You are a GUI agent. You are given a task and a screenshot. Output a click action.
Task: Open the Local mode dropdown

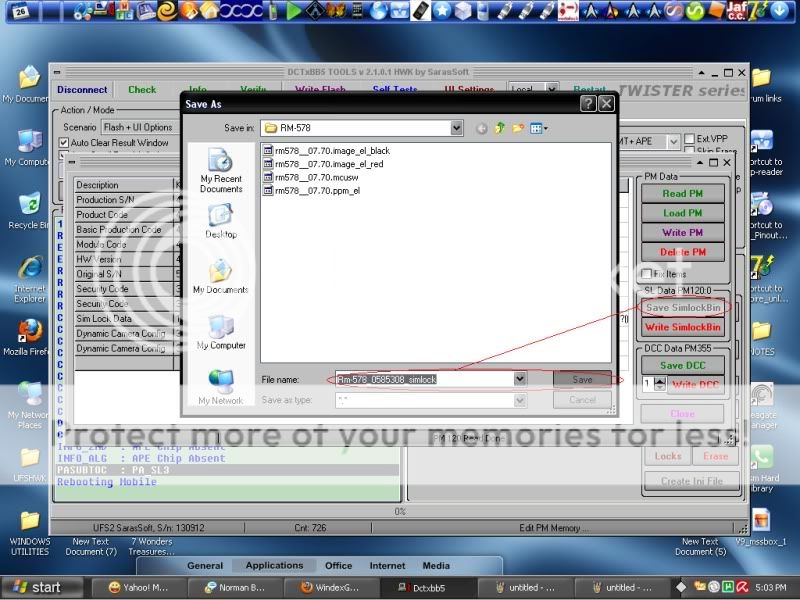pyautogui.click(x=553, y=90)
